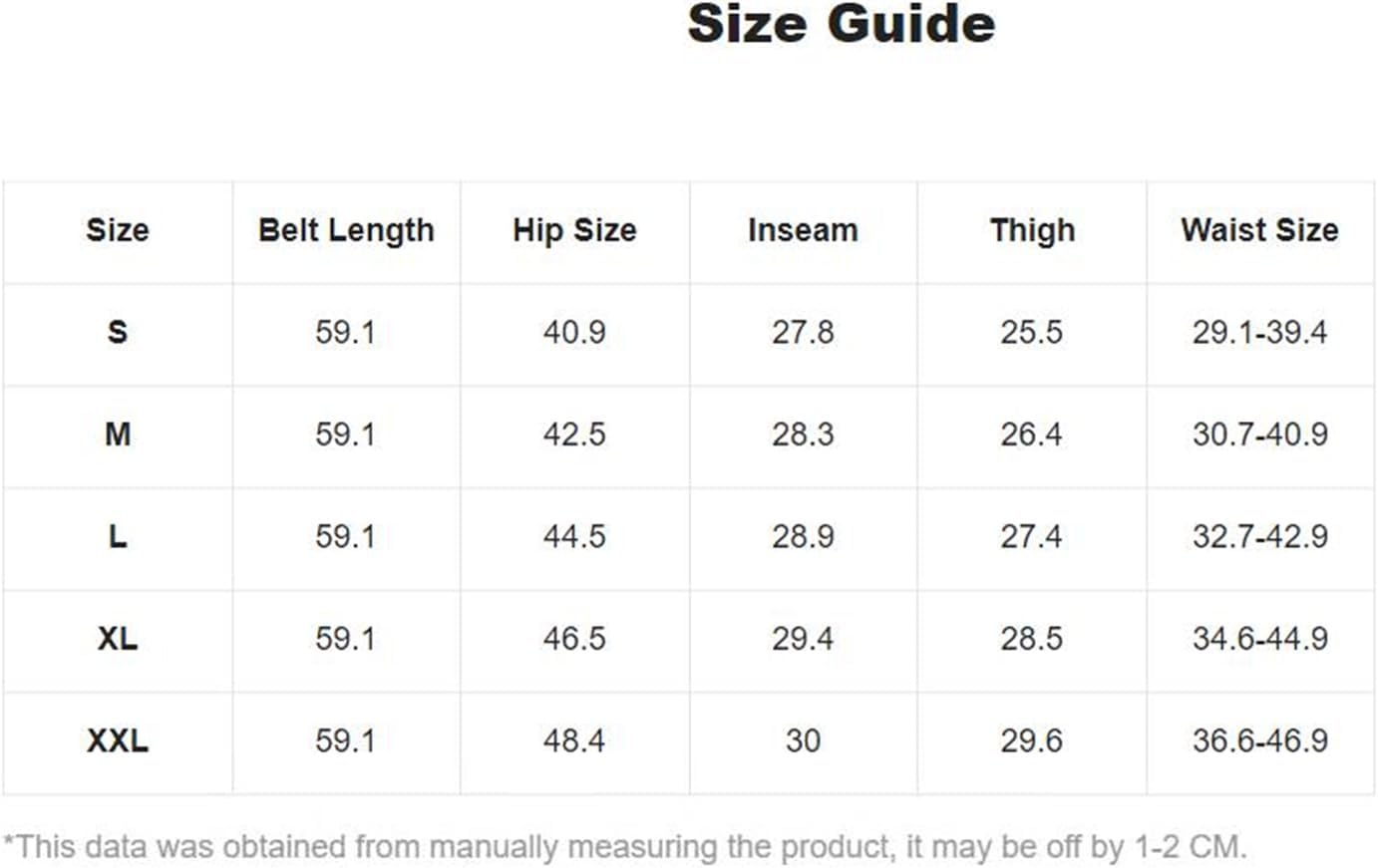The height and width of the screenshot is (868, 1378).
Task: Click the Thigh column header
Action: (x=1032, y=230)
